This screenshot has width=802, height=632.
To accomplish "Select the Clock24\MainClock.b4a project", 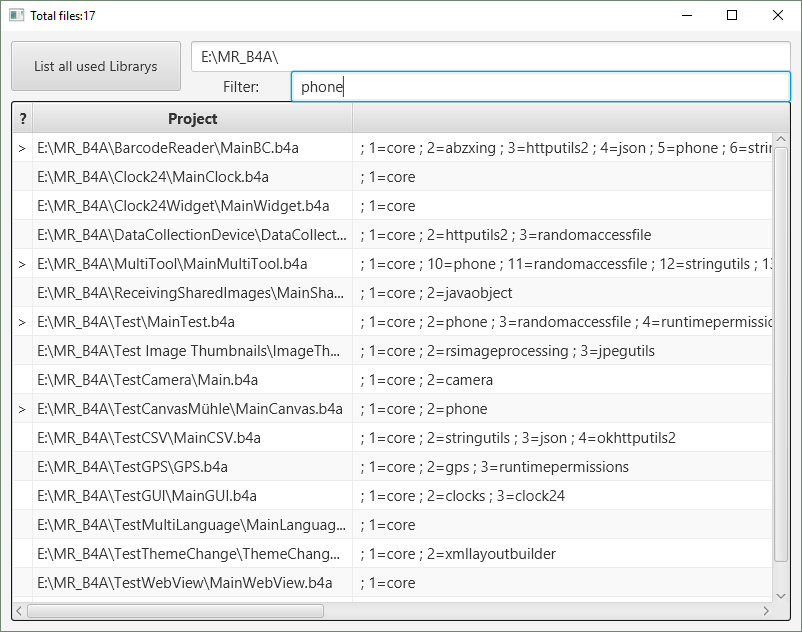I will point(193,177).
